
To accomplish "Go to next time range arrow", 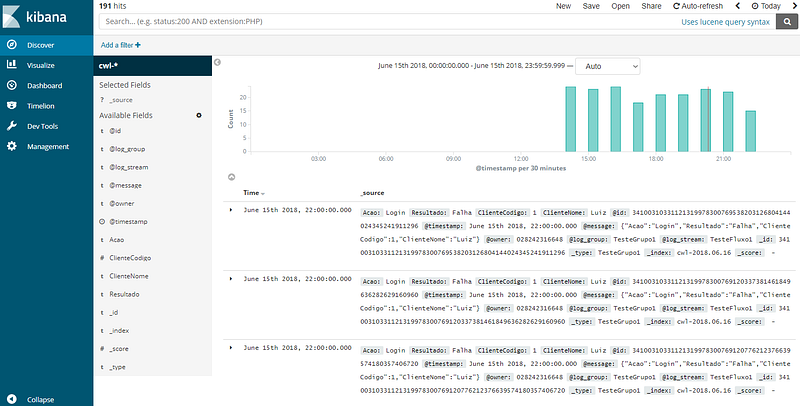I will pyautogui.click(x=794, y=6).
